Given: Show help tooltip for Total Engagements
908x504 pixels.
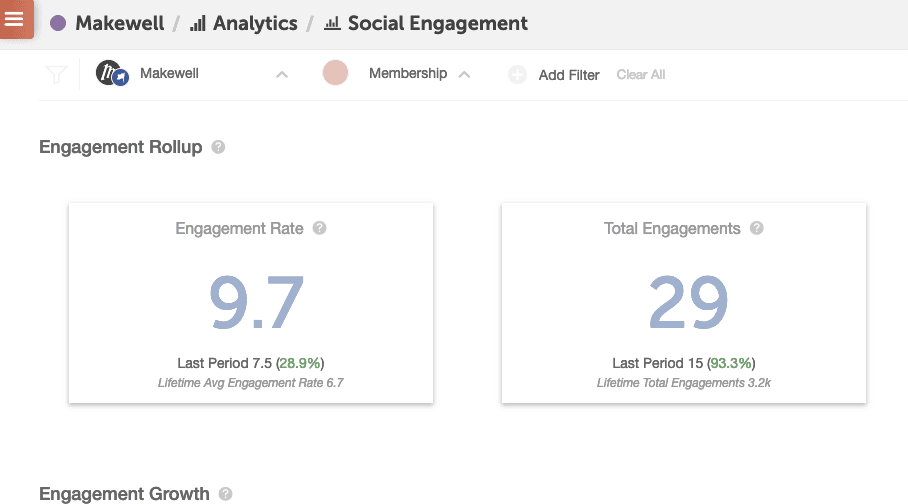Looking at the screenshot, I should (757, 228).
